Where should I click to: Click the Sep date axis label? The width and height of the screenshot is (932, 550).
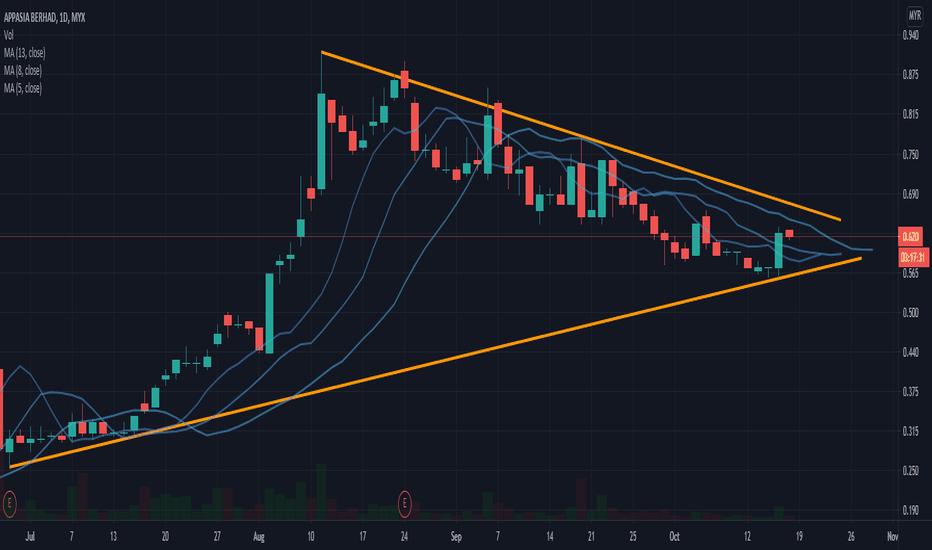pos(456,537)
